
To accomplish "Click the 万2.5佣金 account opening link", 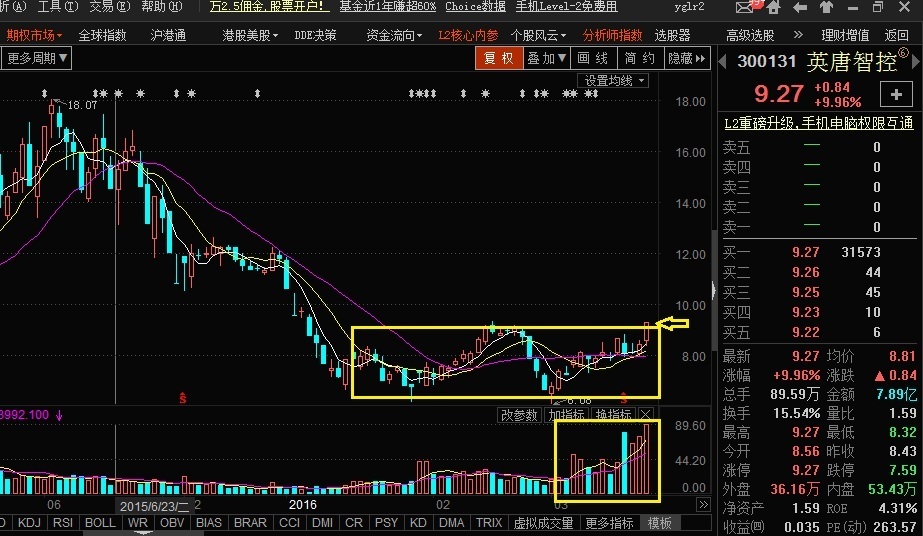I will pyautogui.click(x=269, y=6).
